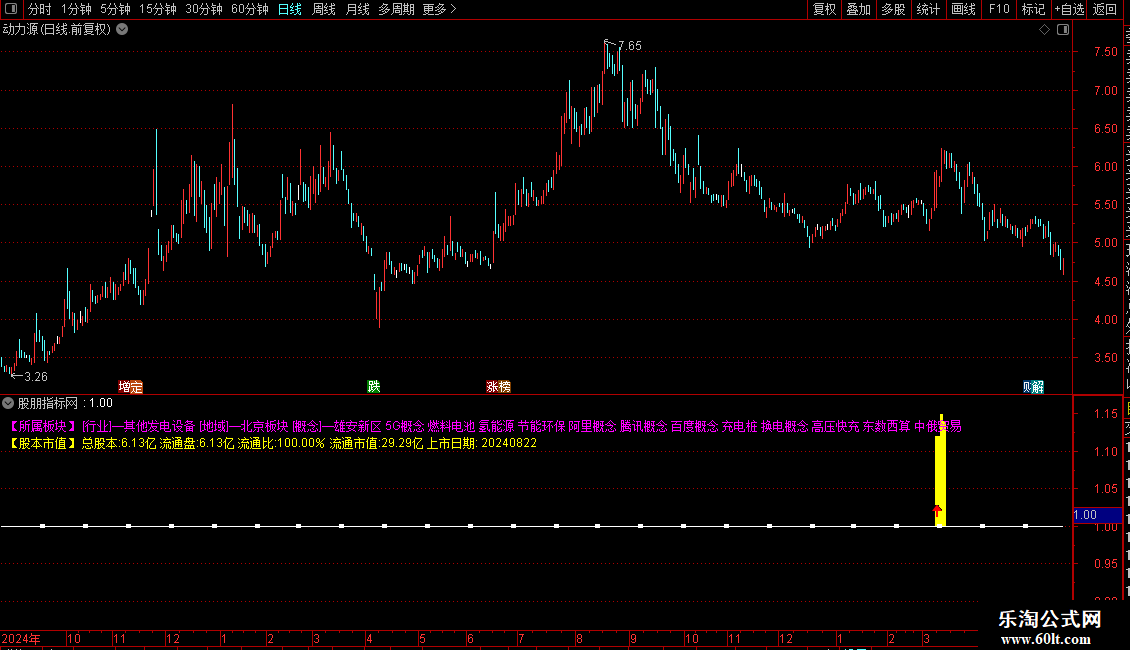Click the green 跌 event tag
Image resolution: width=1130 pixels, height=650 pixels.
(373, 387)
